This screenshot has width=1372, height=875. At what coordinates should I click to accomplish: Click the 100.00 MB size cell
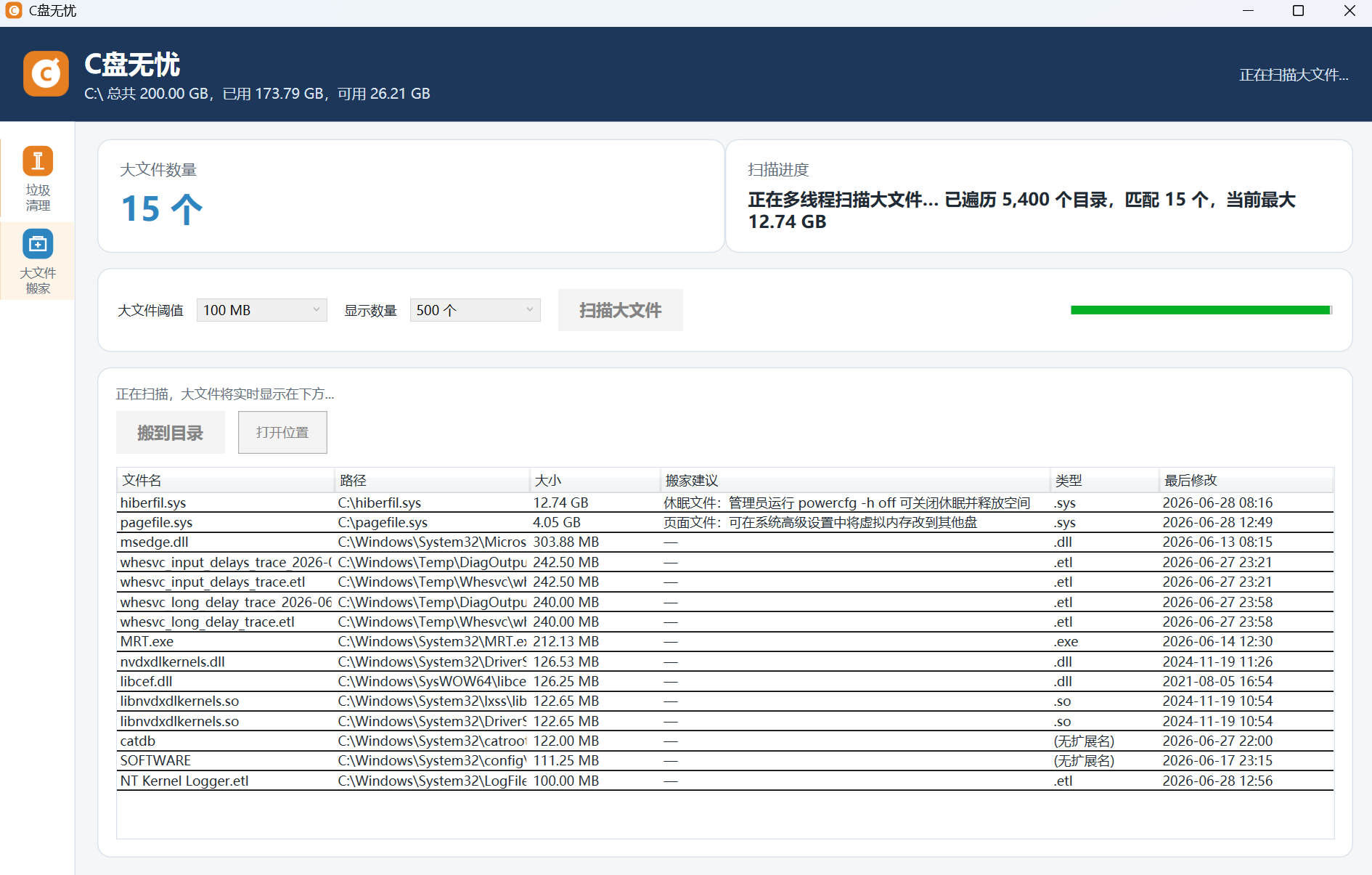click(566, 781)
